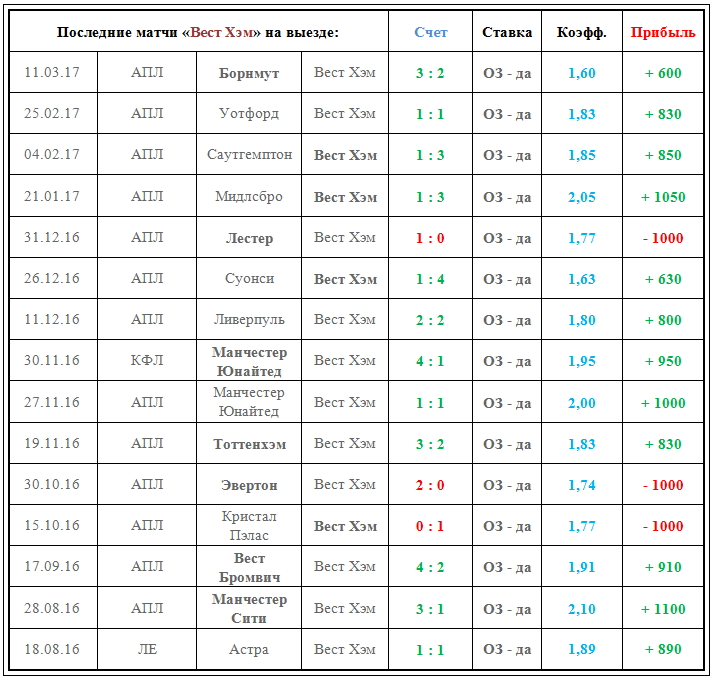Click the 'КФЛ' tournament cell
Viewport: 712px width, 679px height.
(x=147, y=361)
